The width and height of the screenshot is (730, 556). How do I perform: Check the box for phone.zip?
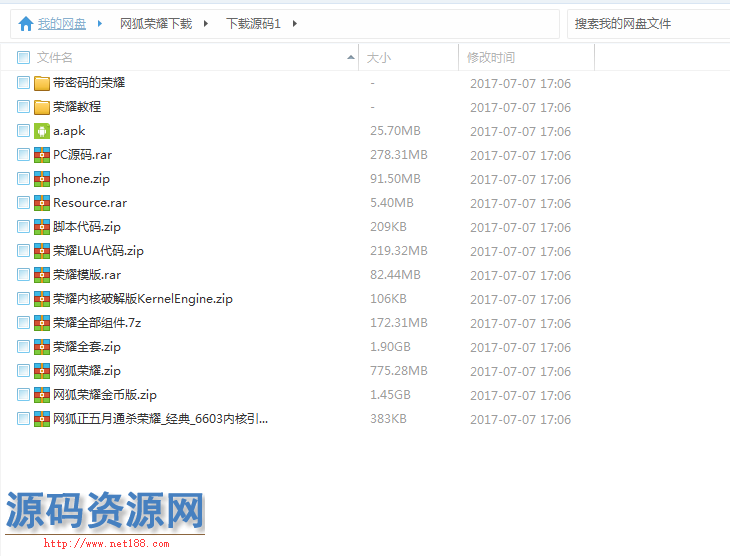[23, 179]
